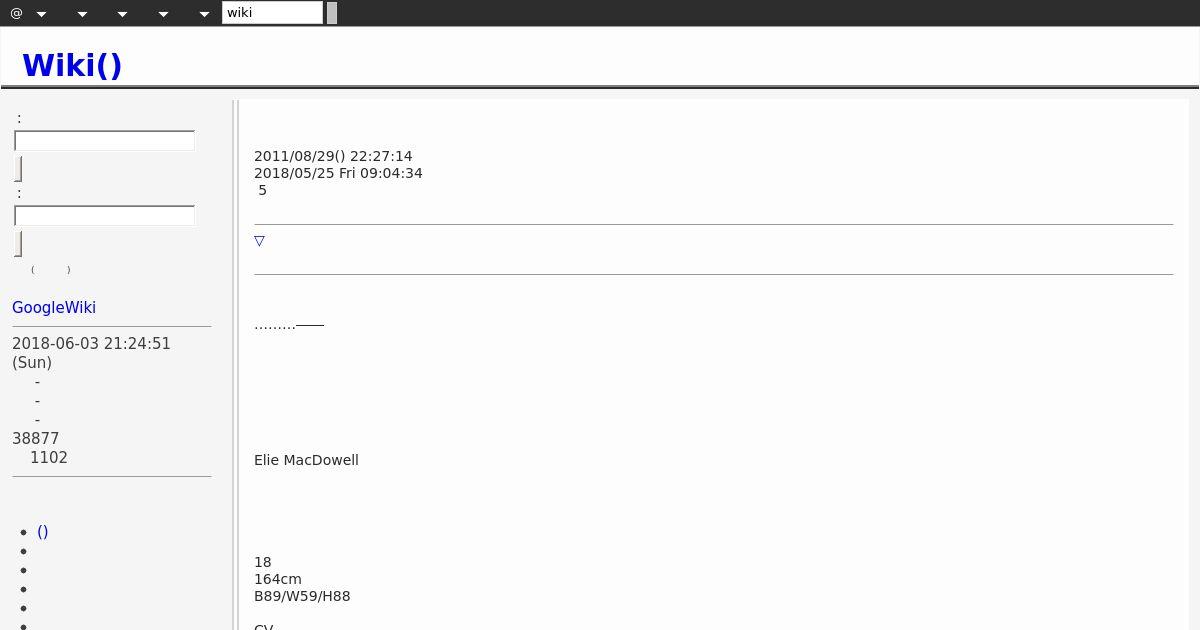Viewport: 1200px width, 630px height.
Task: Click the small submit button under second sidebar field
Action: click(18, 244)
